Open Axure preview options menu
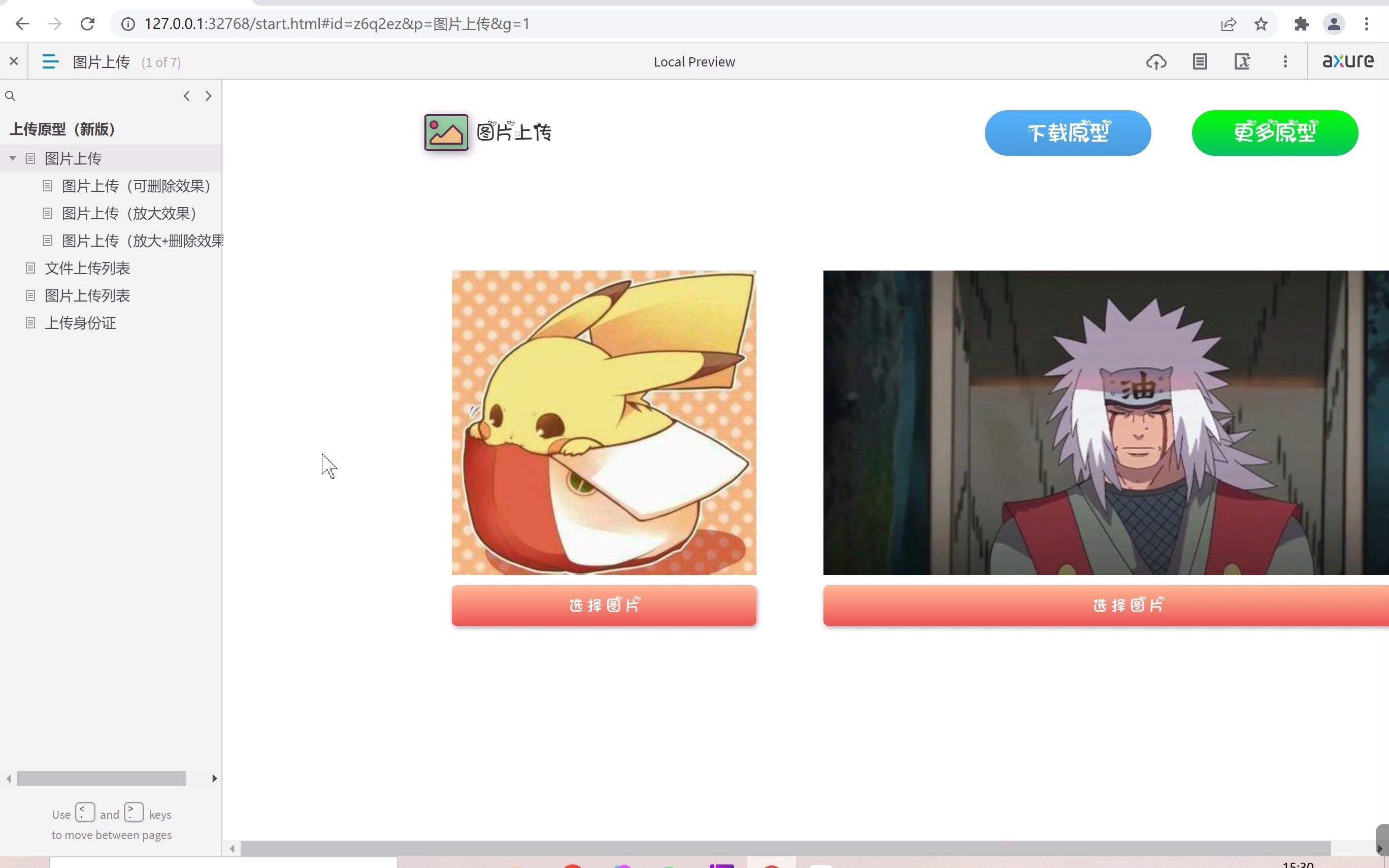Screen dimensions: 1389x868 pyautogui.click(x=1285, y=61)
